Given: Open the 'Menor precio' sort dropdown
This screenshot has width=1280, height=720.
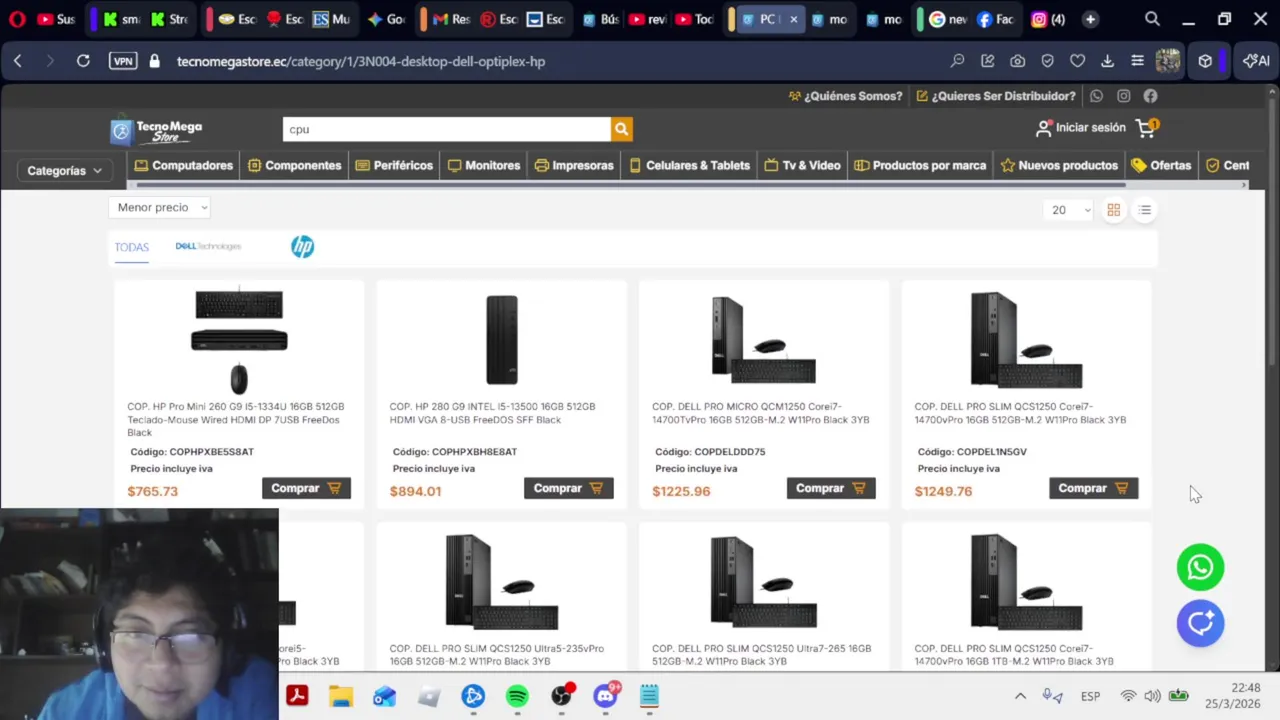Looking at the screenshot, I should 160,208.
